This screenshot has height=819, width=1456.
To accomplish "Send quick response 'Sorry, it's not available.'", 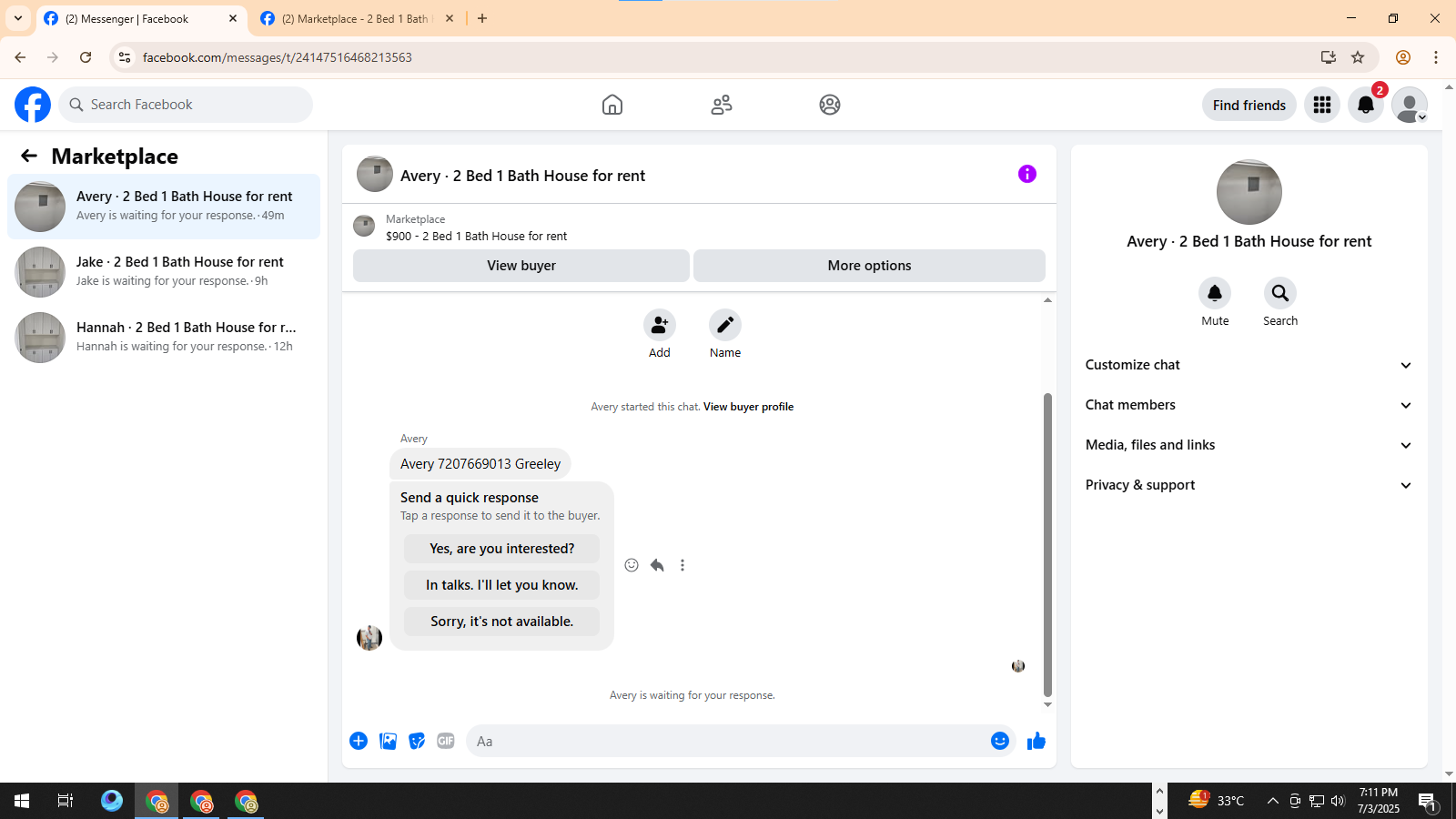I will (501, 622).
